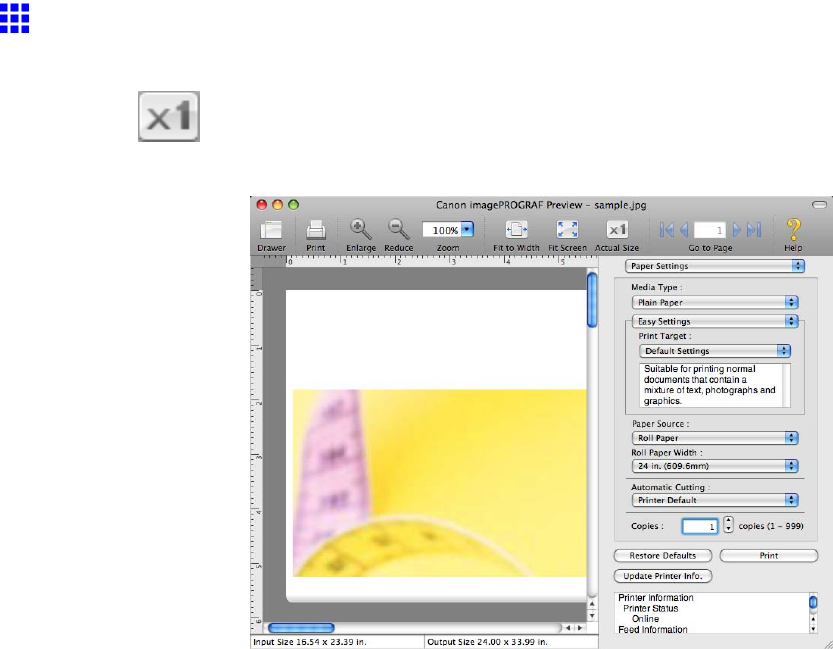Click Feed Information entry

[653, 629]
